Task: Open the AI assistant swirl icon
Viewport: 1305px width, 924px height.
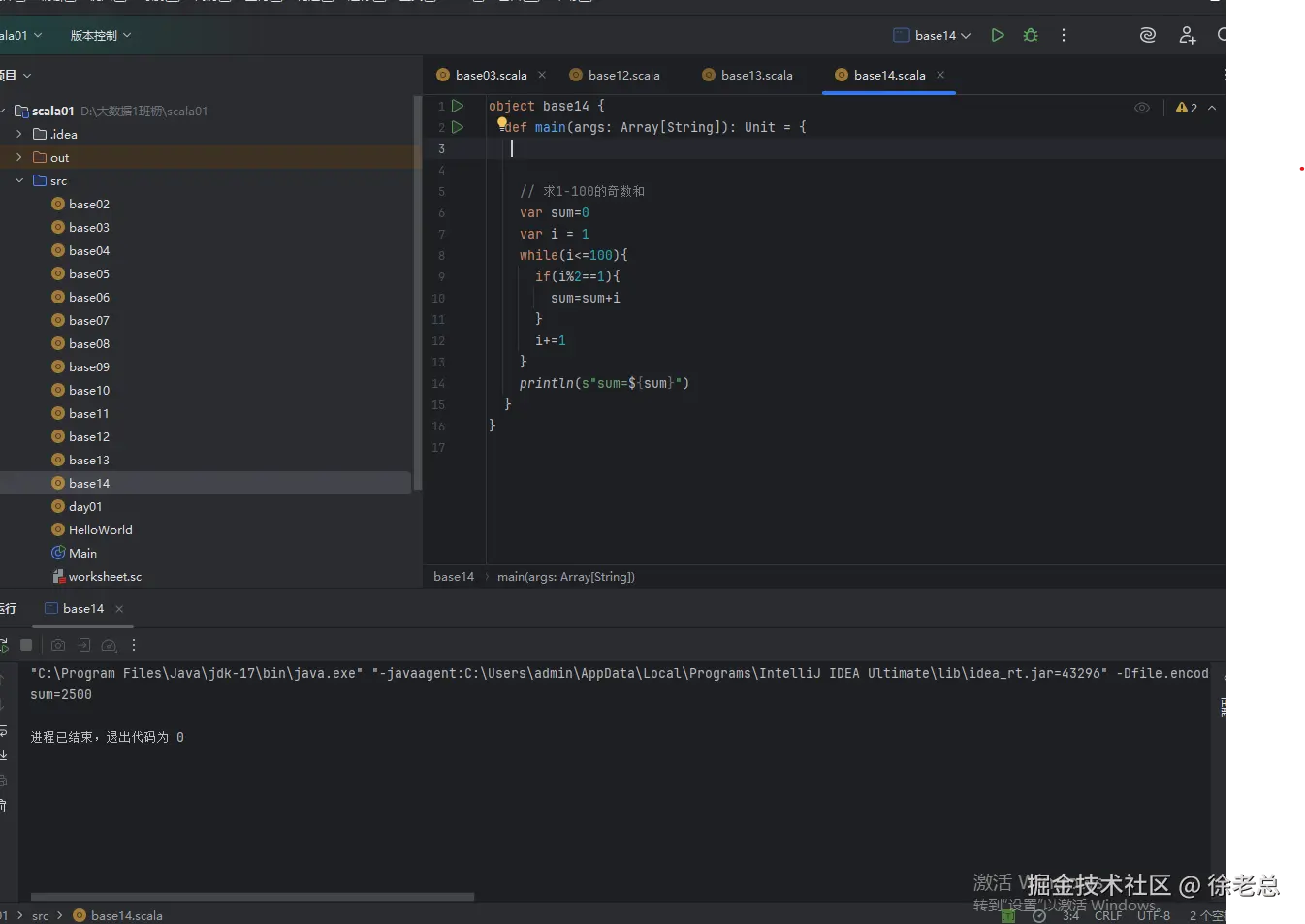Action: (1148, 35)
